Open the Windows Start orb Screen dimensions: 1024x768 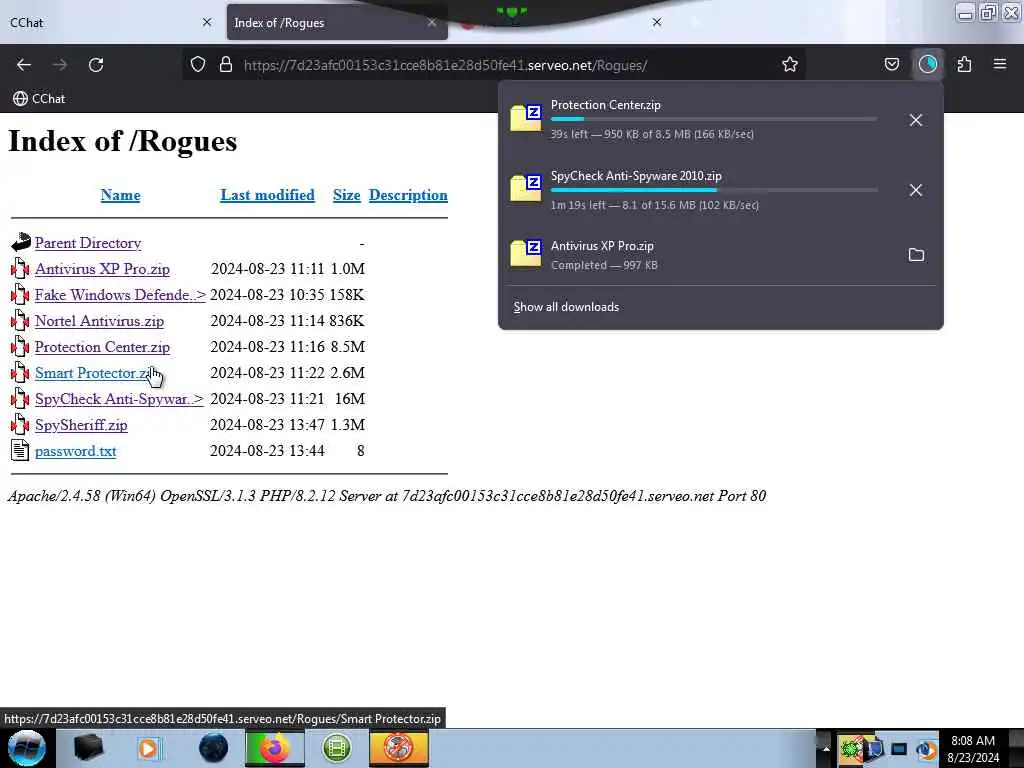click(26, 748)
